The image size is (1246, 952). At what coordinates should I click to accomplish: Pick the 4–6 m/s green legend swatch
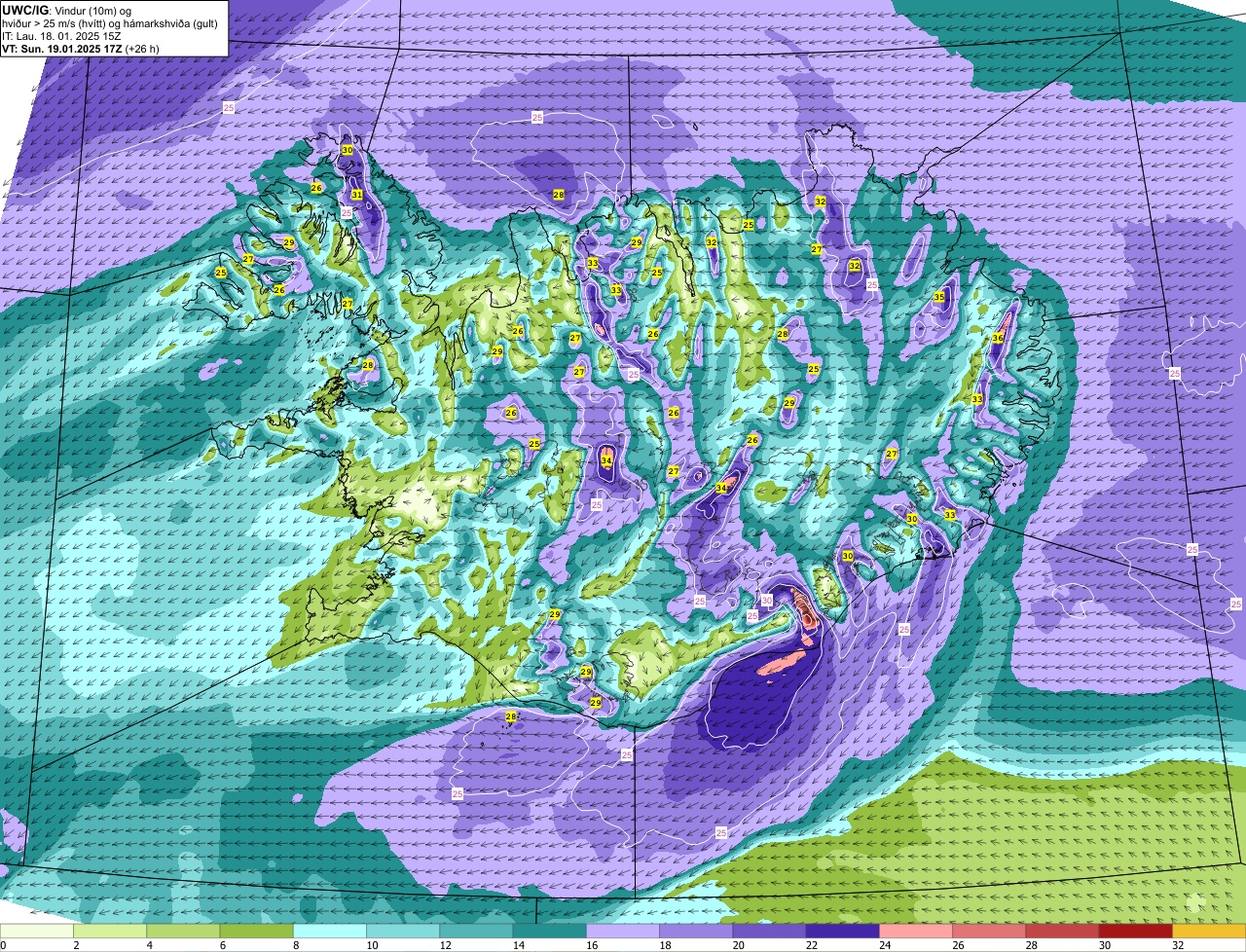[183, 932]
